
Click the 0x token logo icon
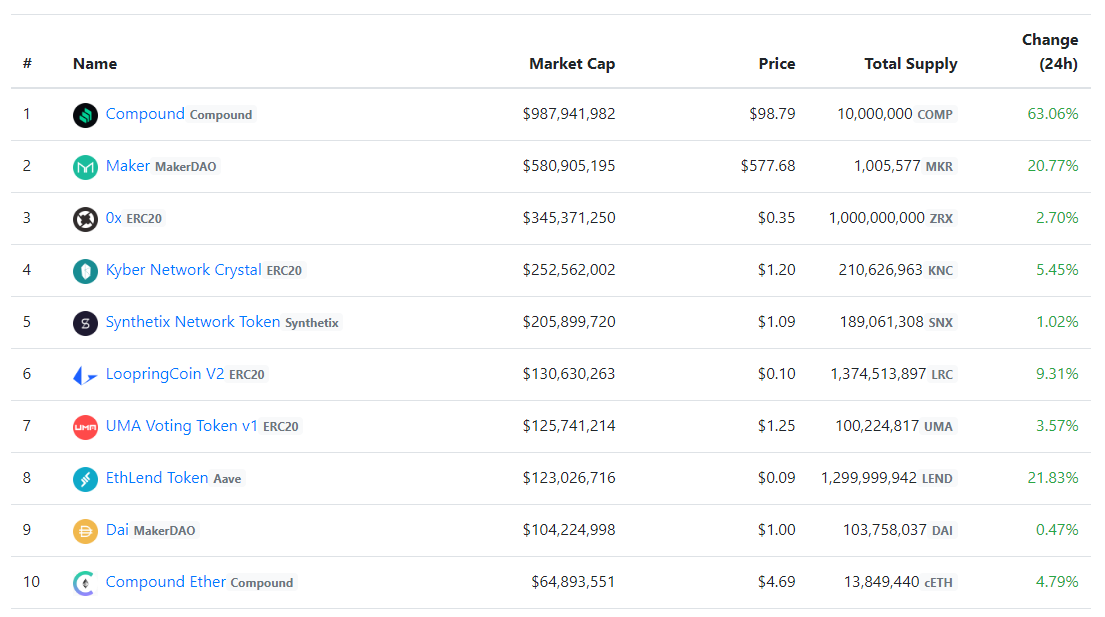click(x=85, y=219)
